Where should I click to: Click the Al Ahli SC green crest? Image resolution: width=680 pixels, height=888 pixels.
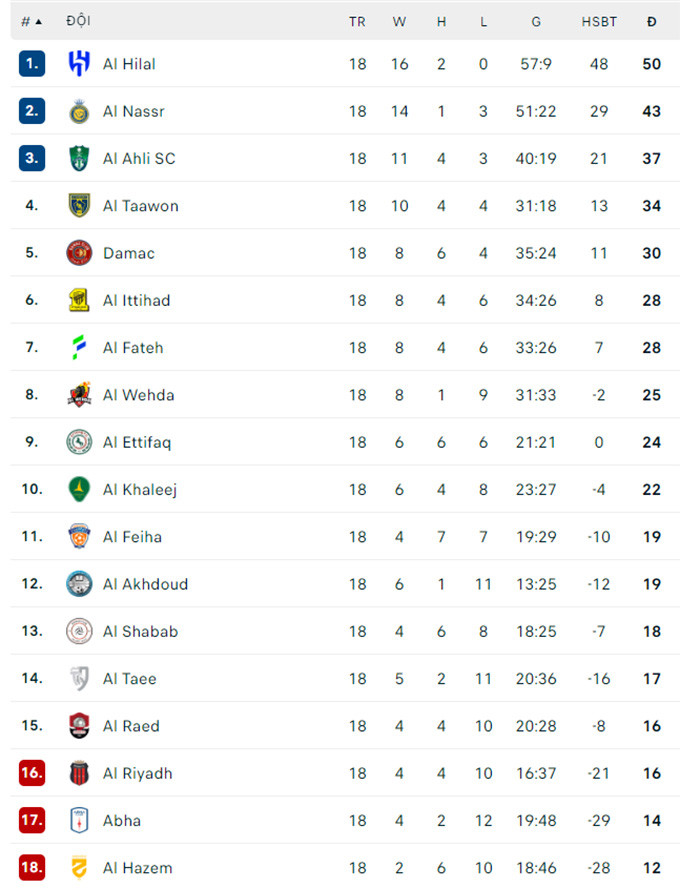(x=79, y=158)
